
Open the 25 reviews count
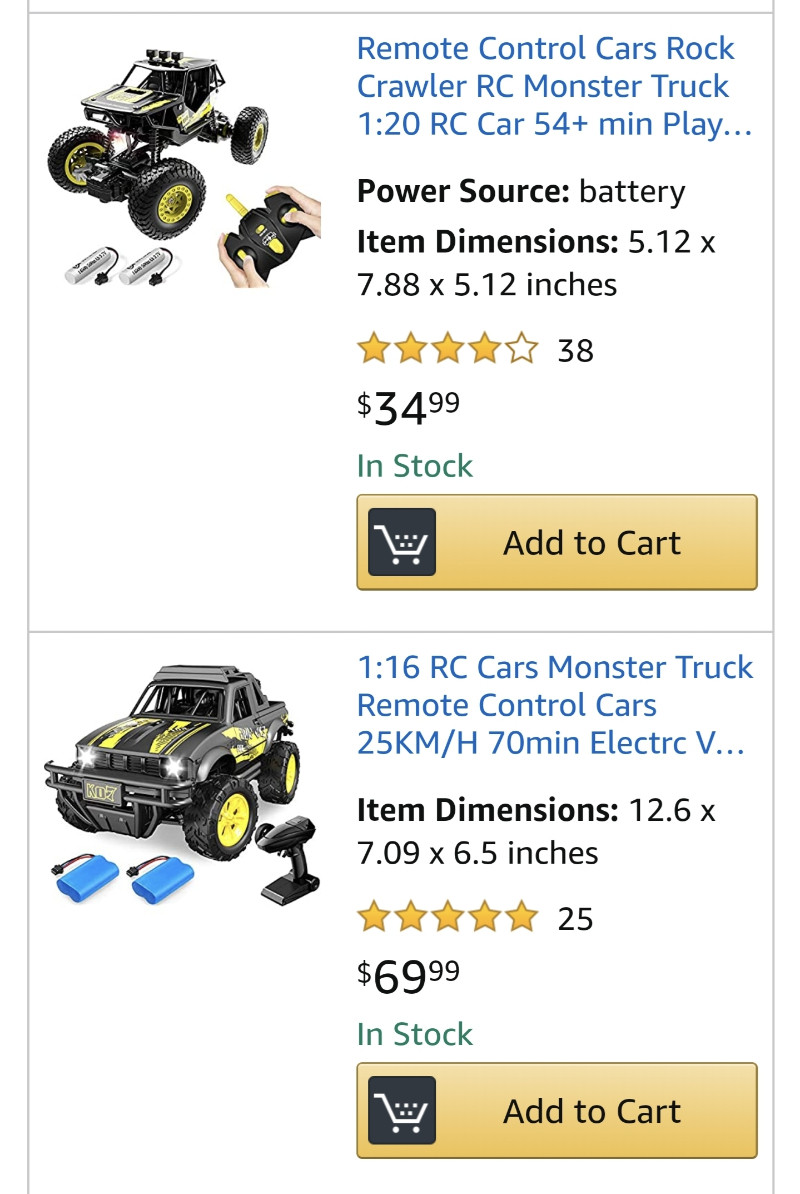tap(575, 919)
